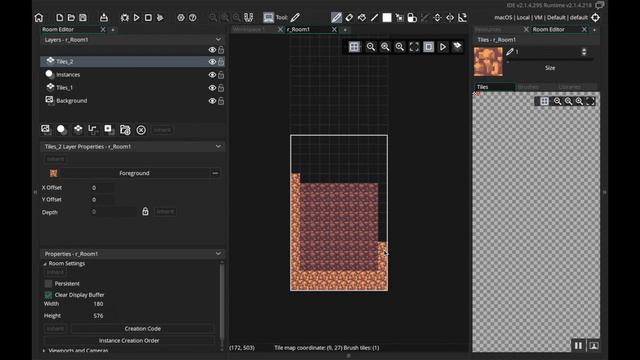Open the Foreground tile set menu button
Image resolution: width=640 pixels, height=360 pixels.
point(215,173)
